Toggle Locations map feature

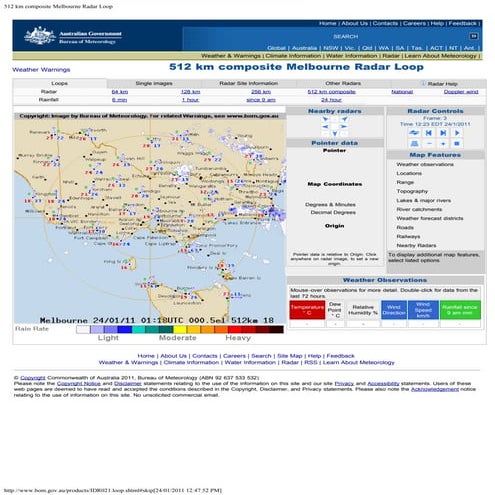409,173
